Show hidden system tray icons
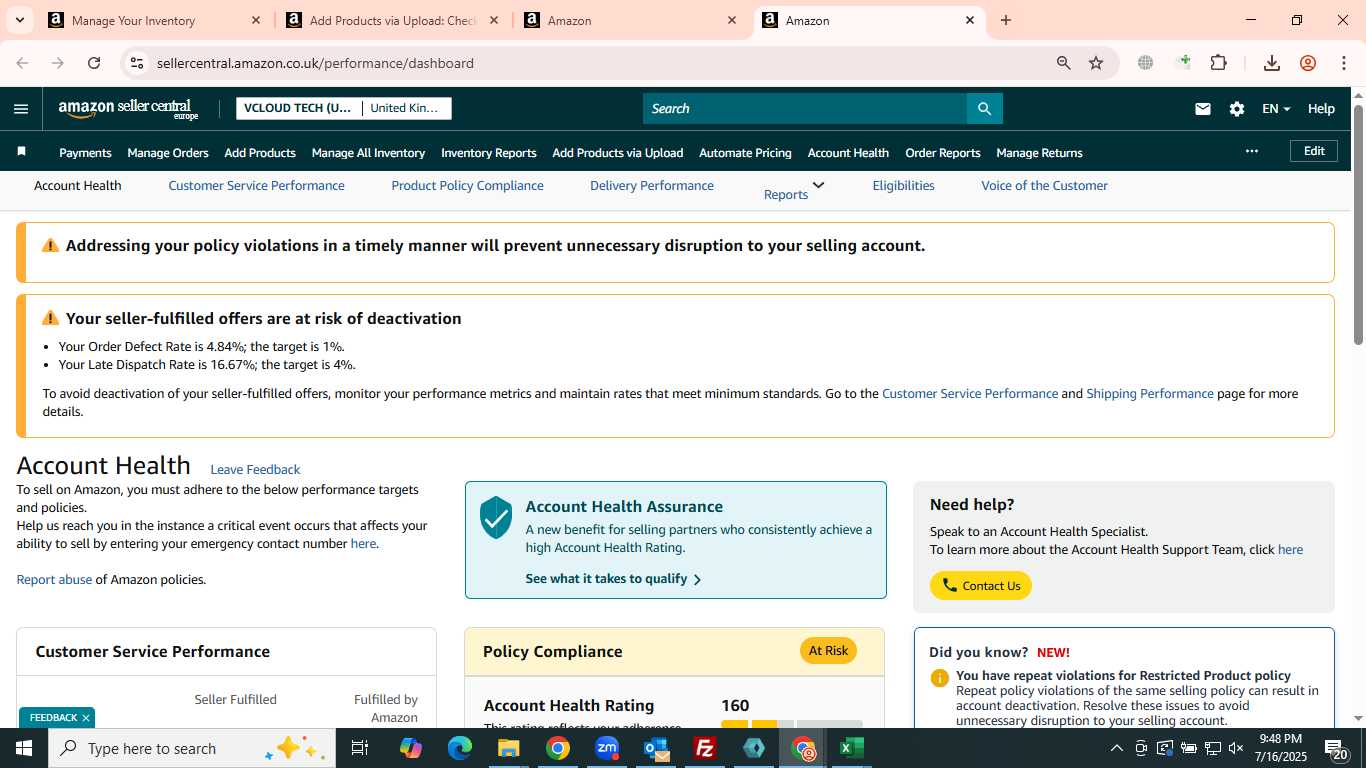Screen dimensions: 1366x768 click(1116, 748)
